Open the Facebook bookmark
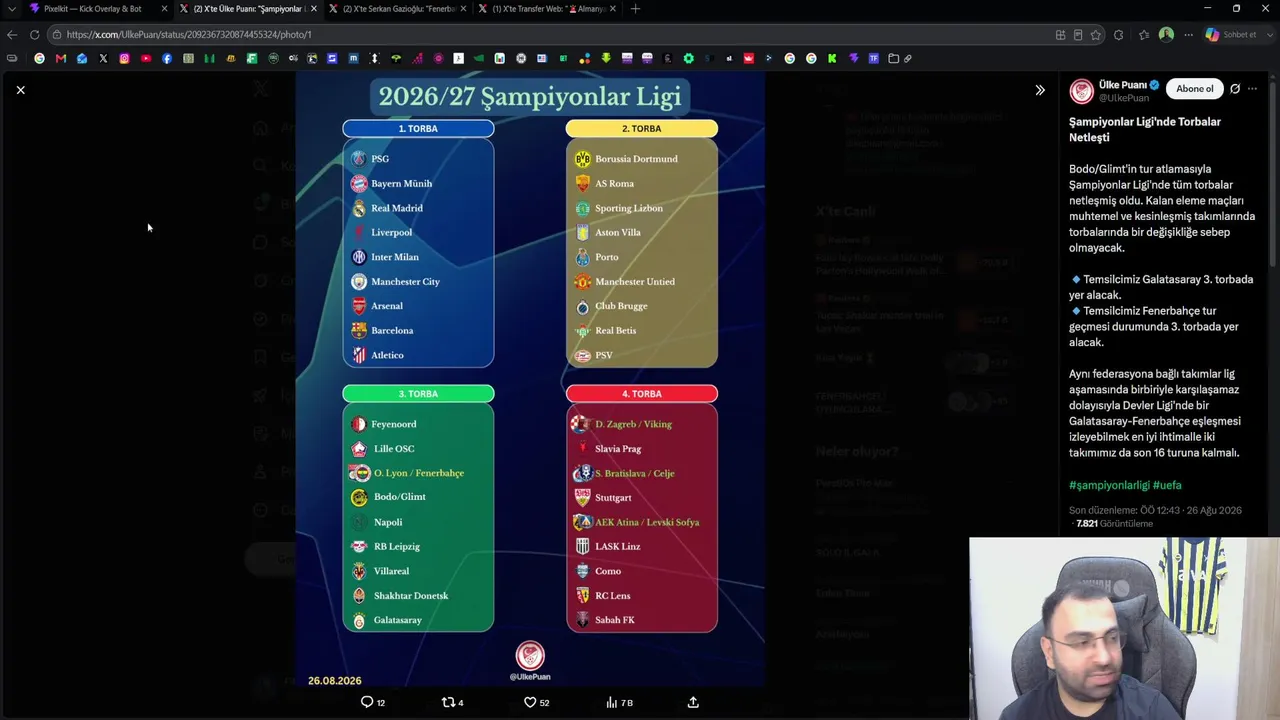 [167, 58]
